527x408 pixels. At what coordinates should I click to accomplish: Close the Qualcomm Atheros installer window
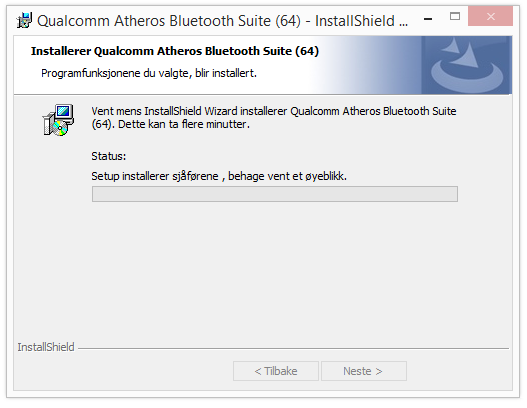pyautogui.click(x=490, y=16)
